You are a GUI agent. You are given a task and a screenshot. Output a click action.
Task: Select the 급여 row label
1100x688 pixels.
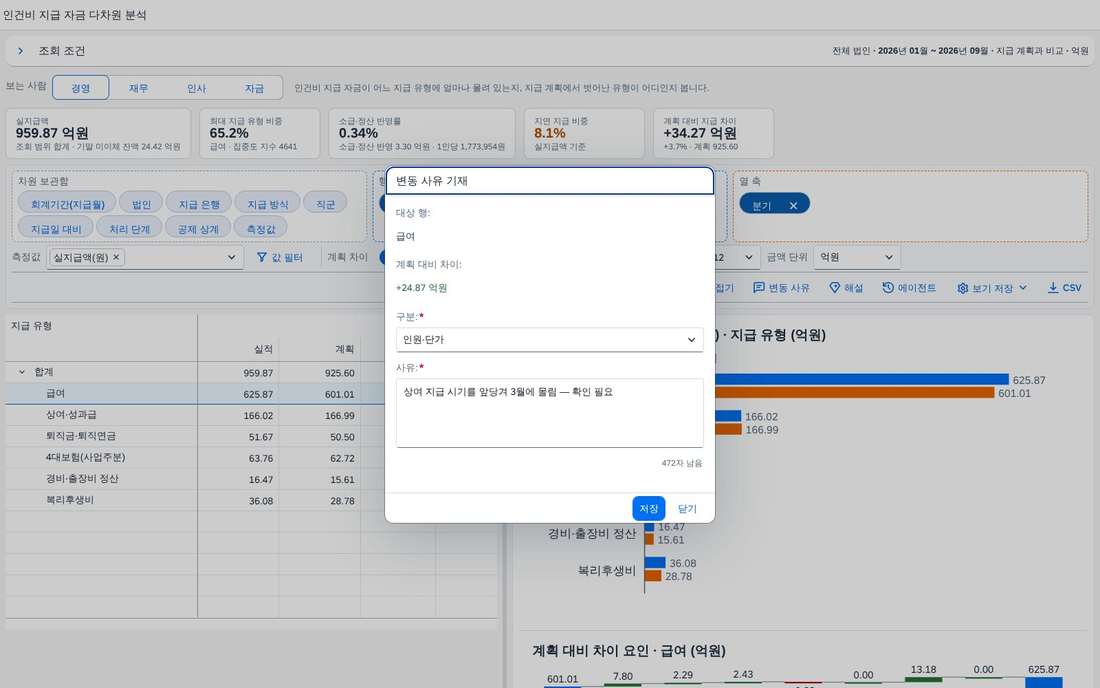point(55,393)
